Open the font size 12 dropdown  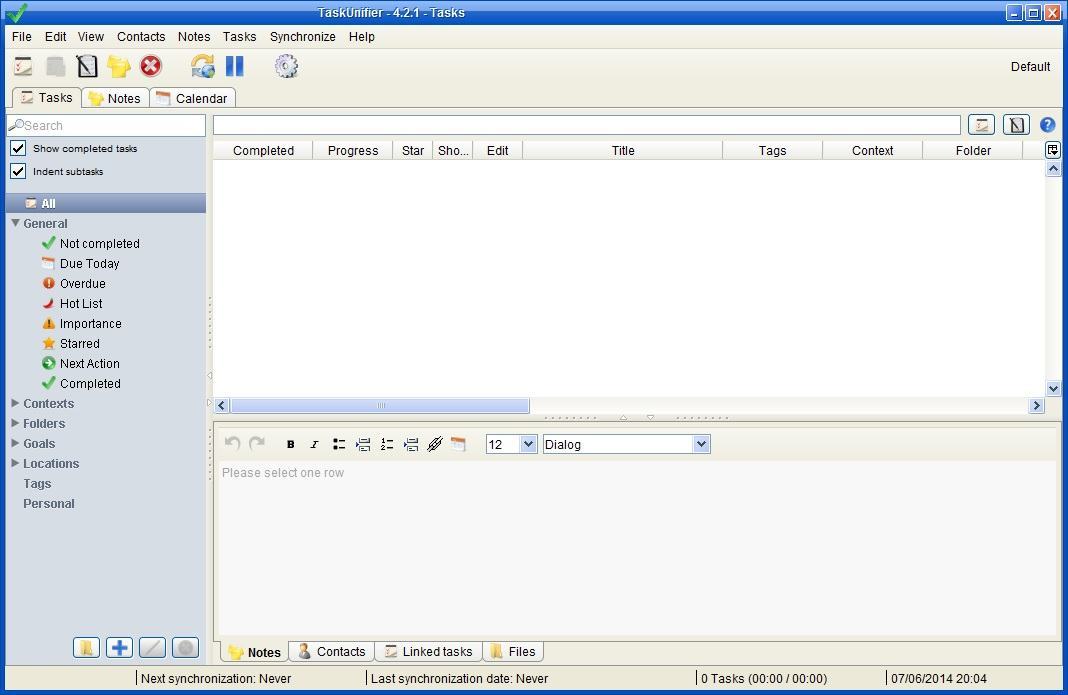(x=528, y=444)
